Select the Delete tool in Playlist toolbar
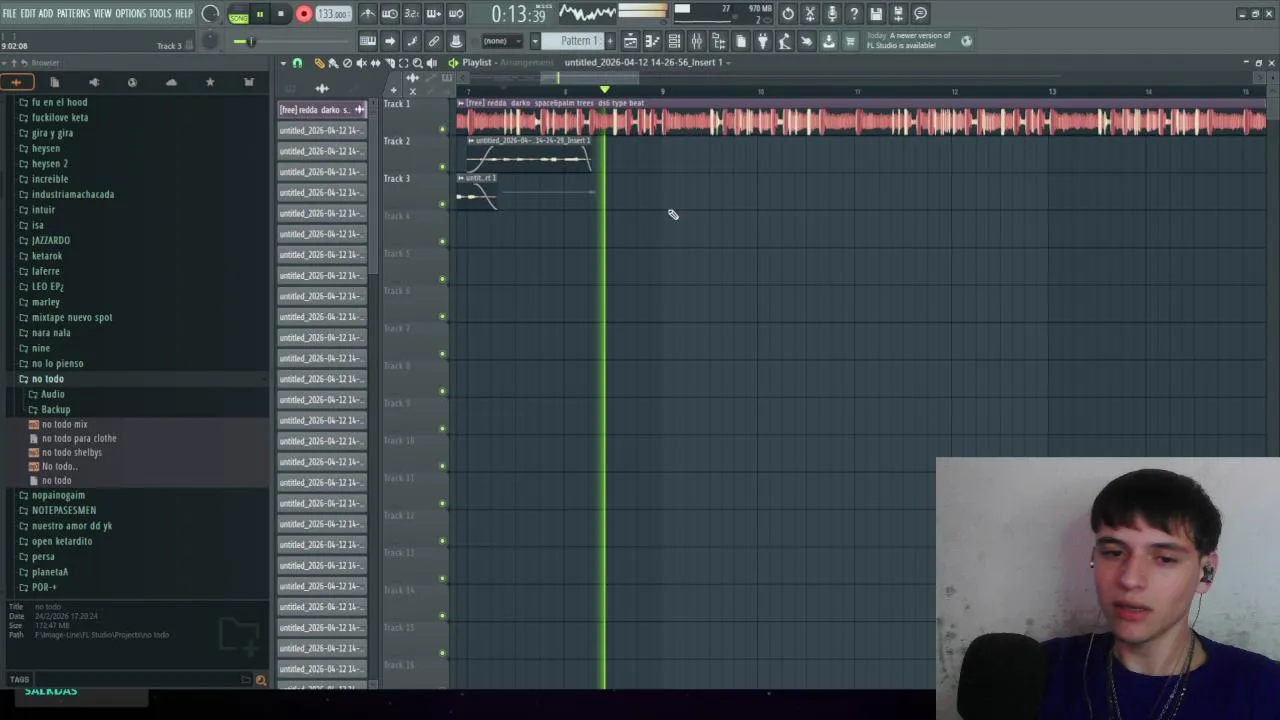 click(347, 63)
